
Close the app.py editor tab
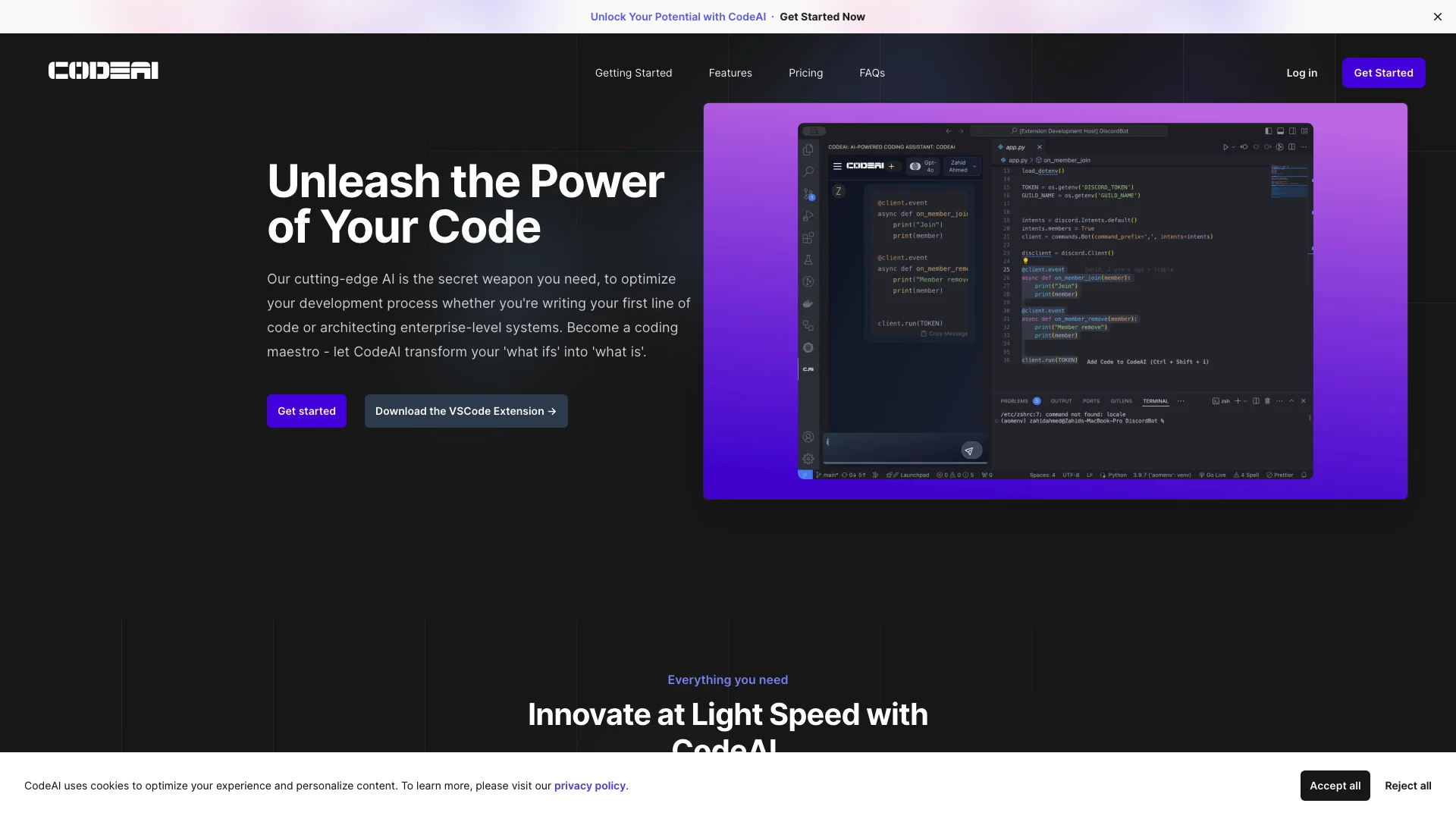1040,147
